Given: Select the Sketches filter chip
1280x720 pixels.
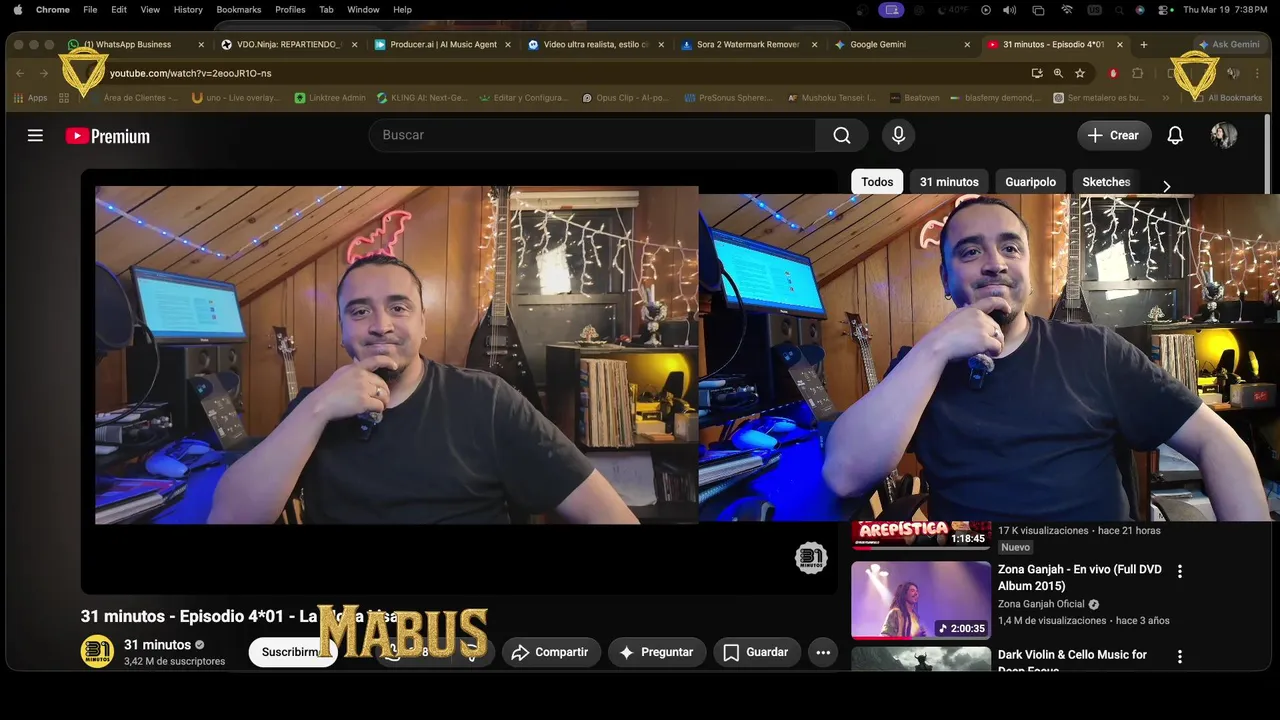Looking at the screenshot, I should 1106,182.
